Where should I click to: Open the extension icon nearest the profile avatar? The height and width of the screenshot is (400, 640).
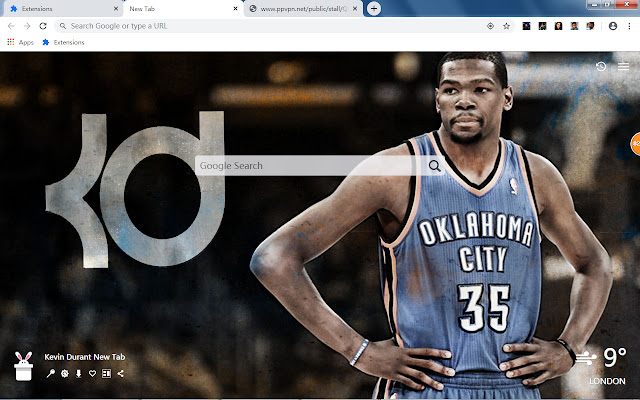point(590,26)
